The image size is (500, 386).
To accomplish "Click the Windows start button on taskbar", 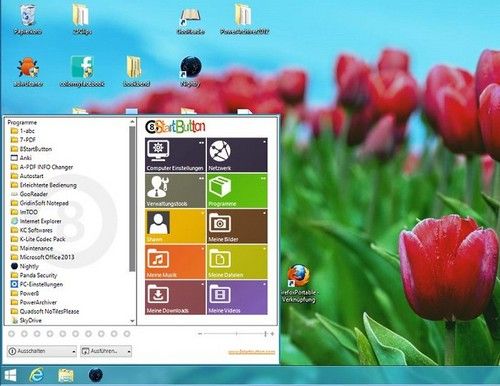I will (x=10, y=376).
